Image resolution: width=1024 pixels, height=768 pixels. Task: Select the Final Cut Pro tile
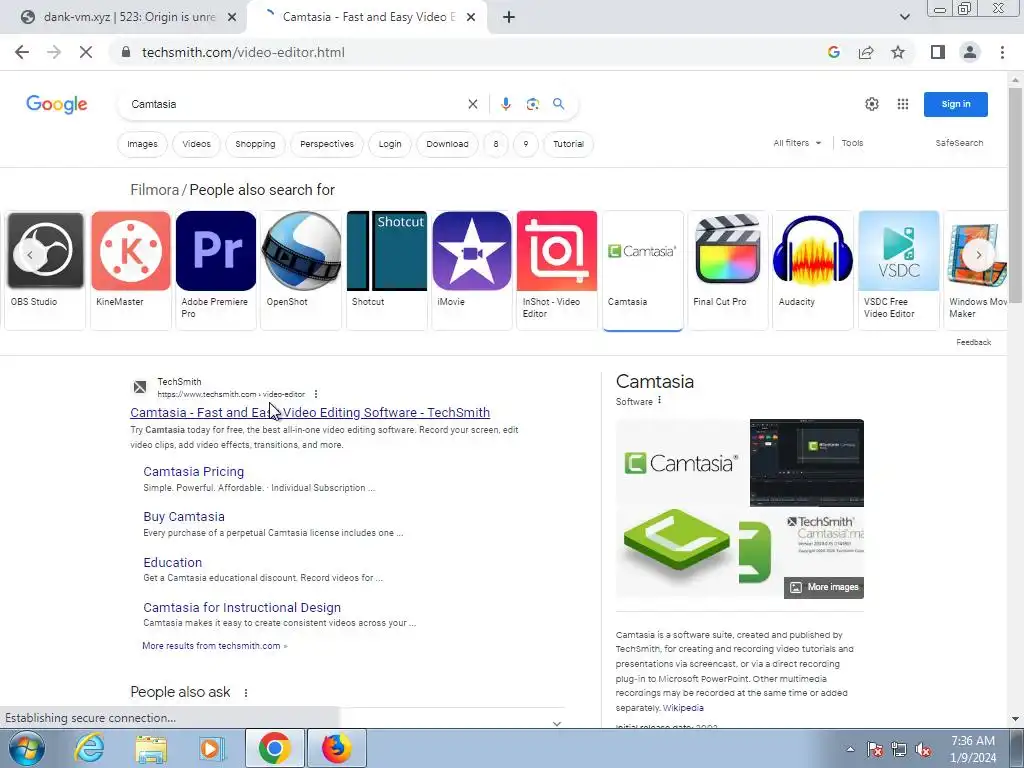(728, 270)
